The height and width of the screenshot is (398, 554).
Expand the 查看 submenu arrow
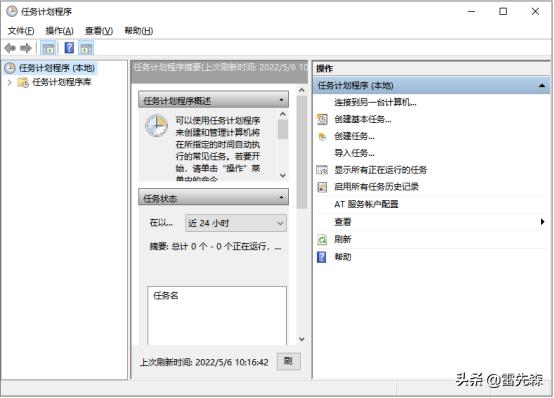tap(542, 222)
